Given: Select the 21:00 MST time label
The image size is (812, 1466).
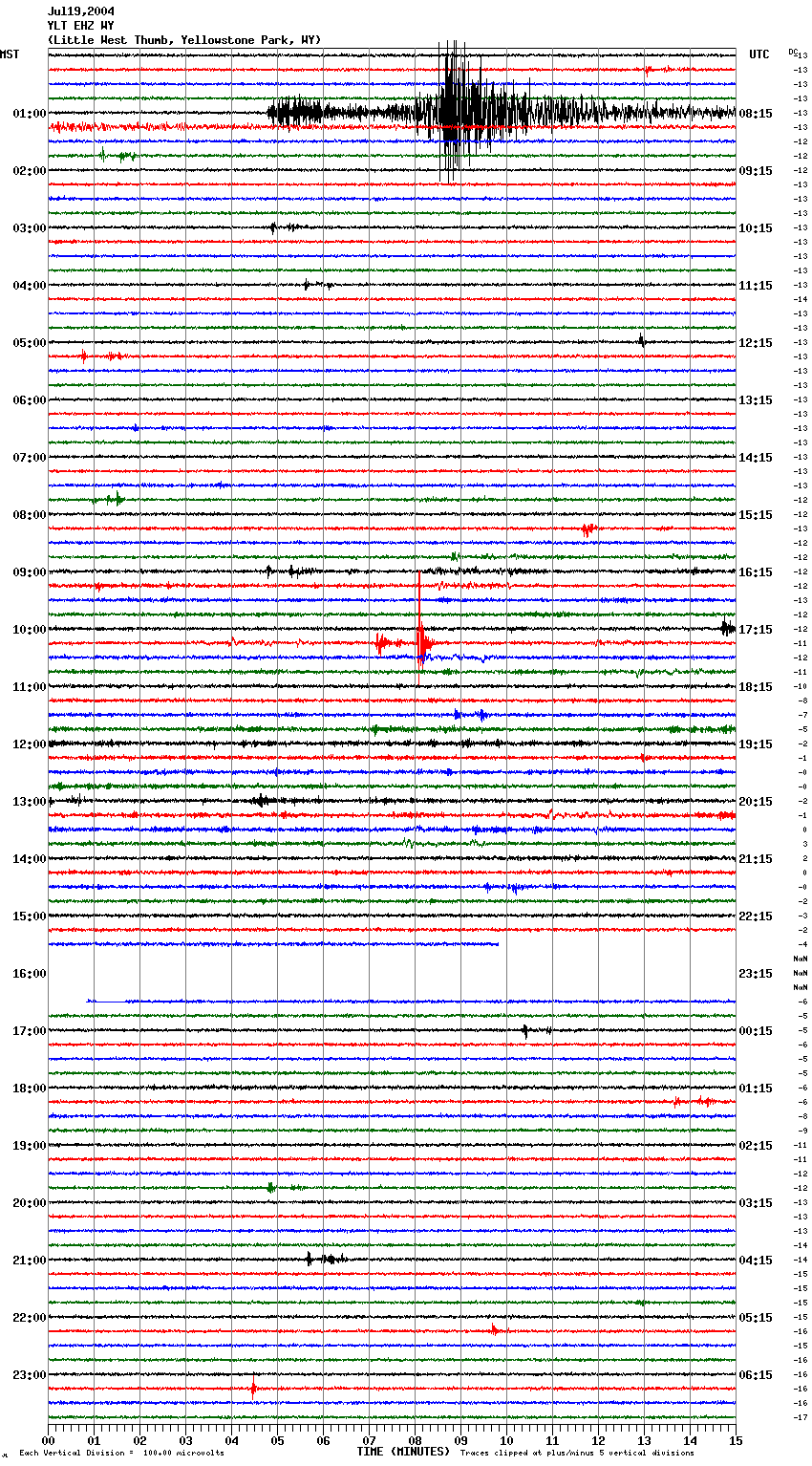Looking at the screenshot, I should (30, 1261).
